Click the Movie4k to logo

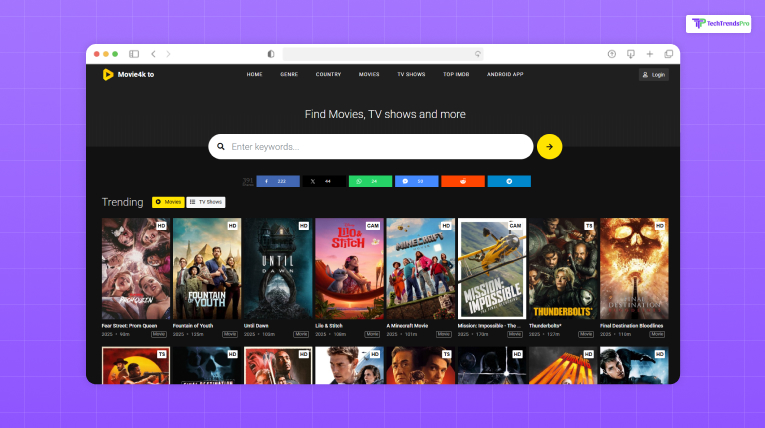(128, 75)
